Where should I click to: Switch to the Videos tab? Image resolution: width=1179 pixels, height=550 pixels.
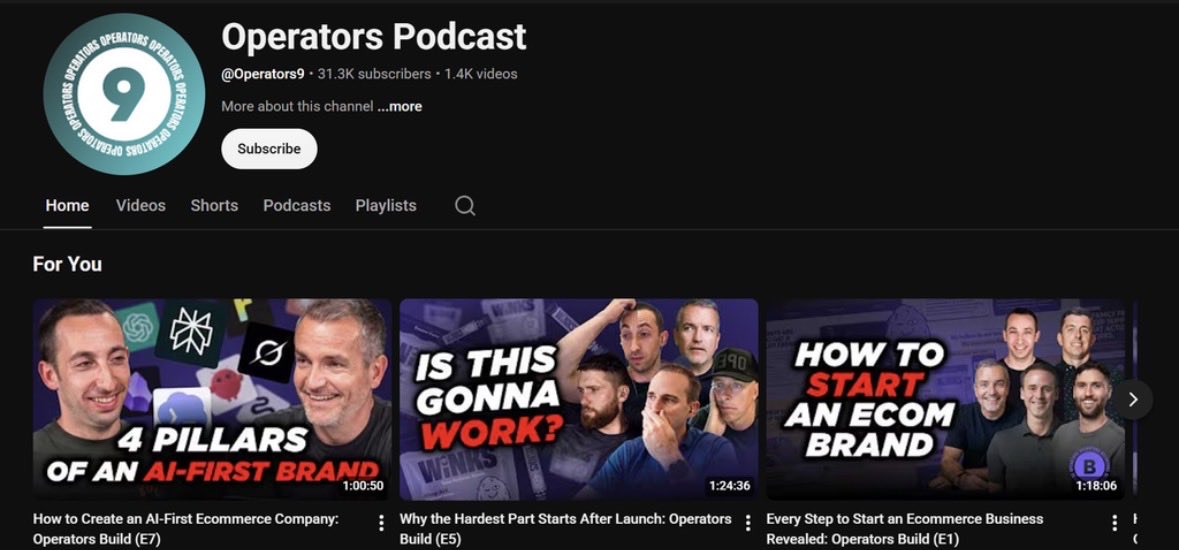(x=141, y=205)
